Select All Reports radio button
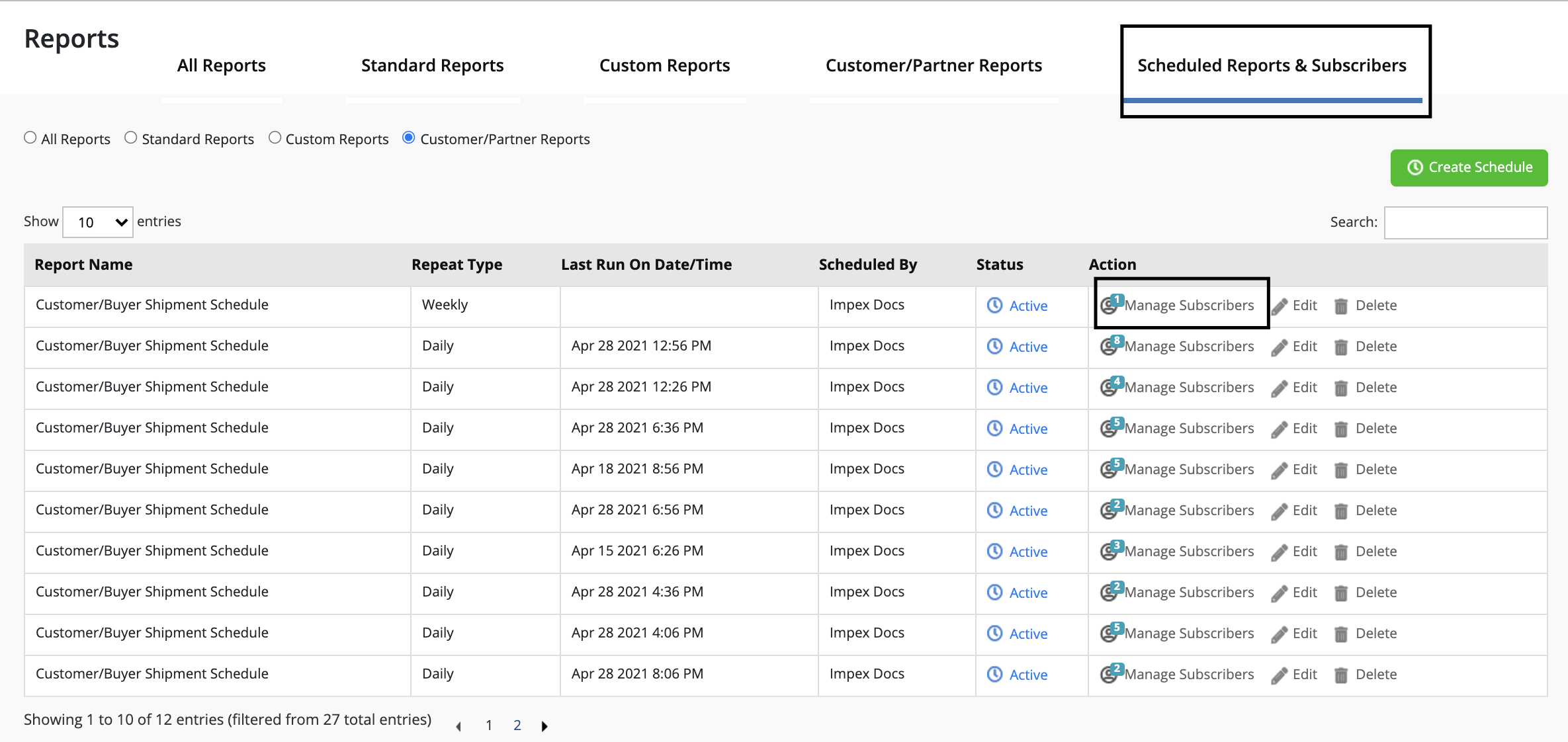The width and height of the screenshot is (1568, 742). [30, 138]
